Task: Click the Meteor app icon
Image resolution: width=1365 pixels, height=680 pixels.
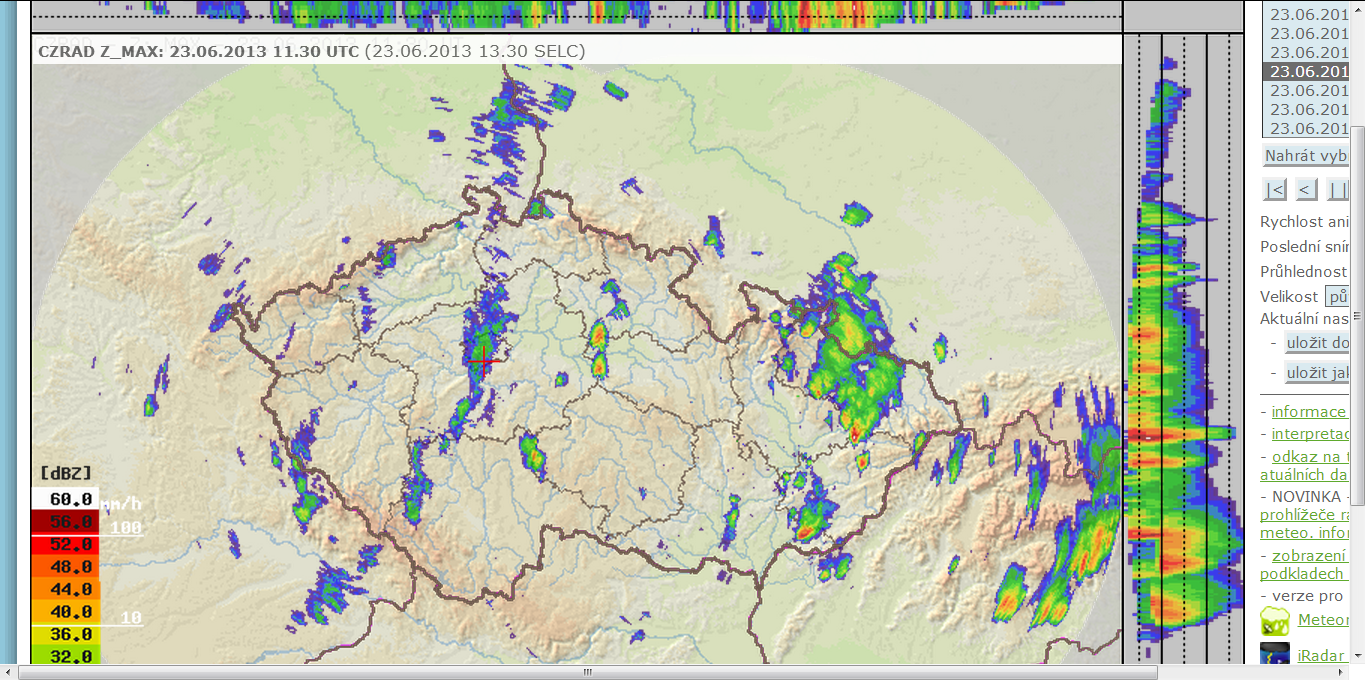Action: [1275, 621]
